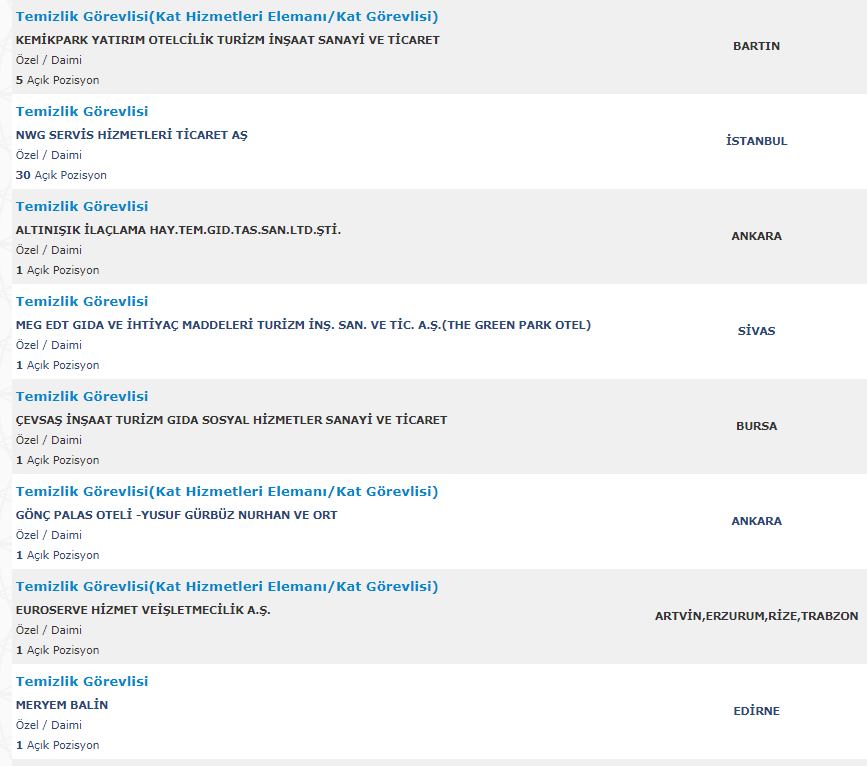This screenshot has height=766, width=867.
Task: Click the BURSA location label
Action: tap(756, 426)
